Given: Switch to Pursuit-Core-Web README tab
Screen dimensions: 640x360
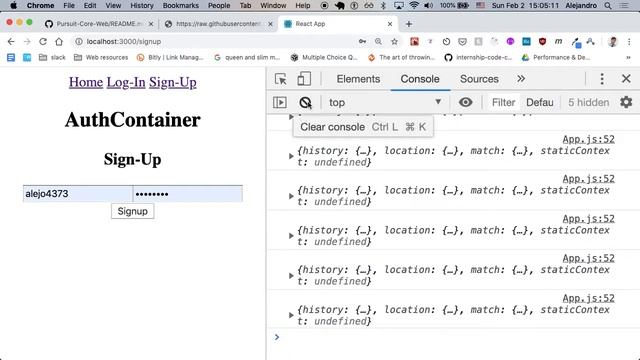Looking at the screenshot, I should (x=99, y=24).
